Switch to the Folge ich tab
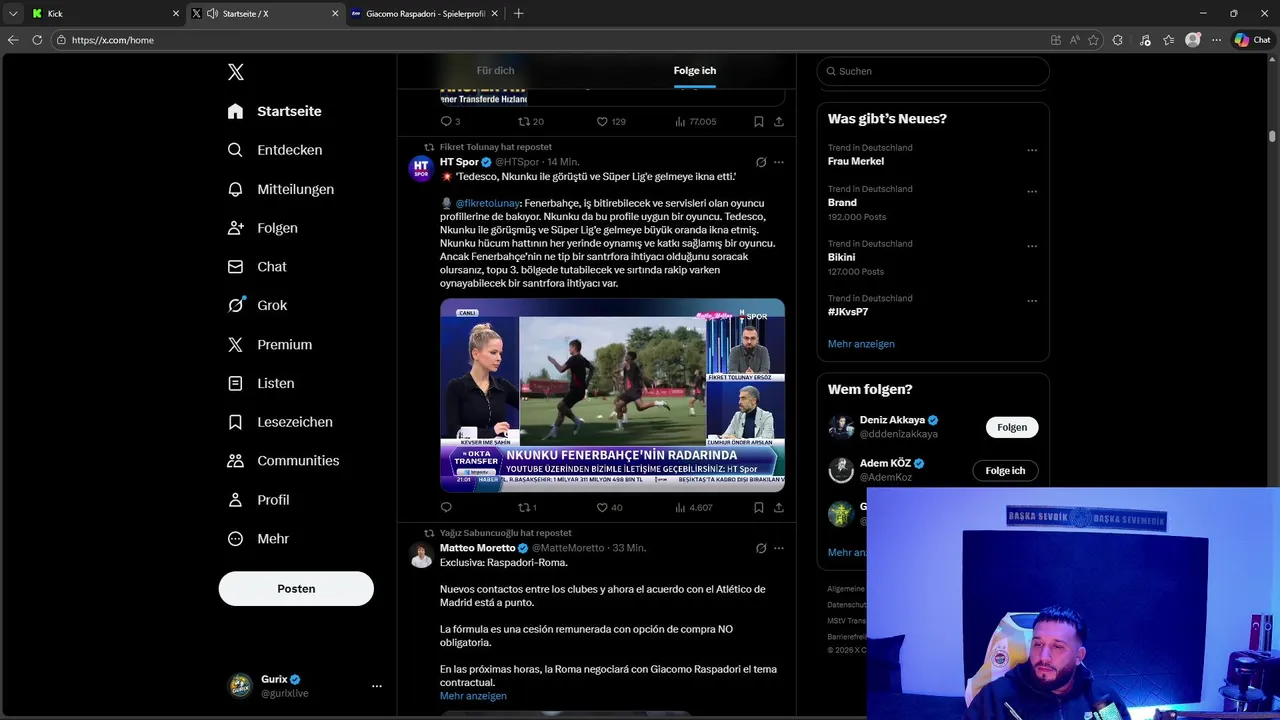The height and width of the screenshot is (720, 1280). [694, 71]
